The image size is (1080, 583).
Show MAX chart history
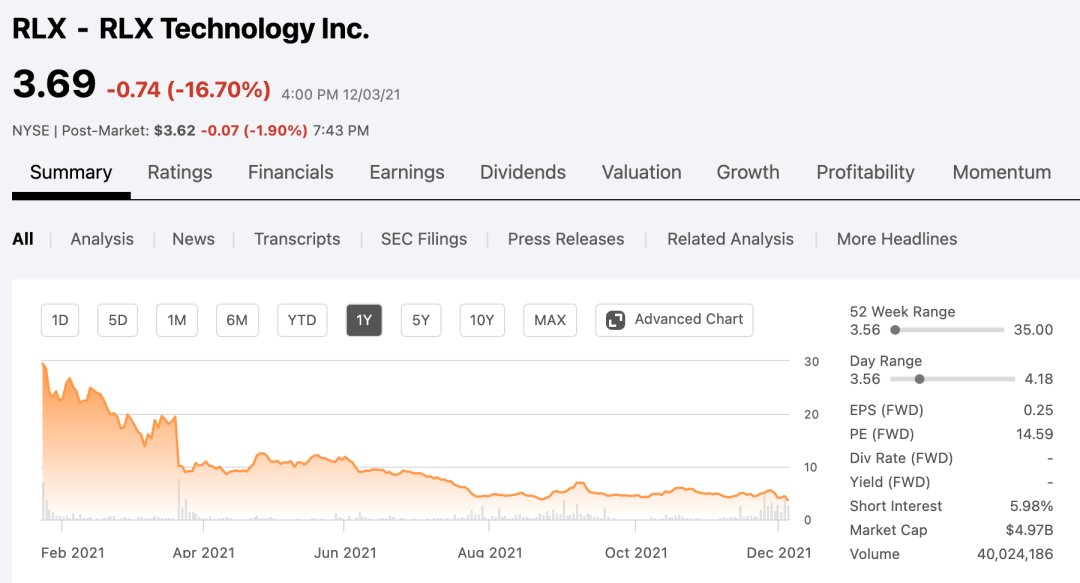coord(550,320)
